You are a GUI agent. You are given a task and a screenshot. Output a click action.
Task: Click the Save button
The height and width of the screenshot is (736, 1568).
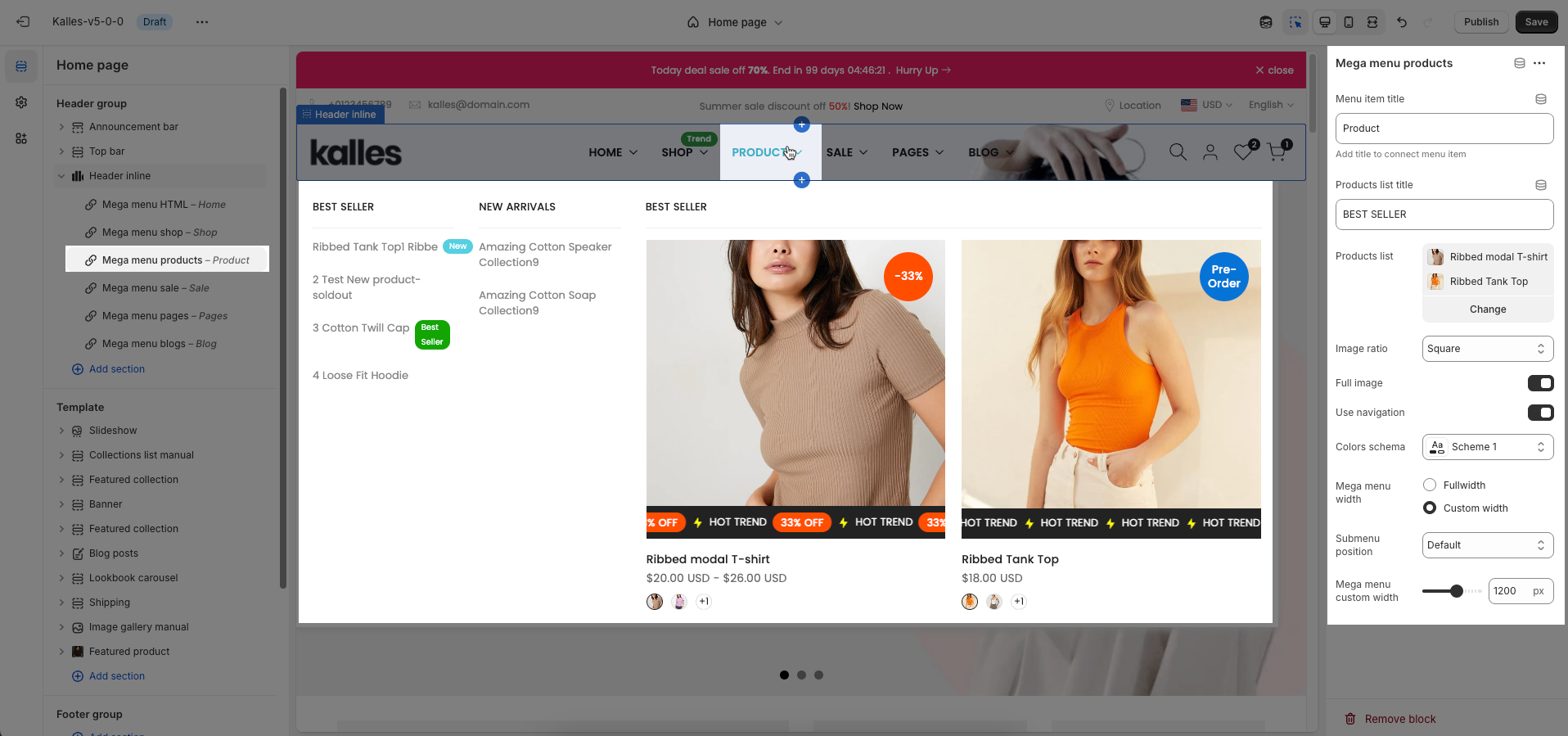[x=1536, y=22]
